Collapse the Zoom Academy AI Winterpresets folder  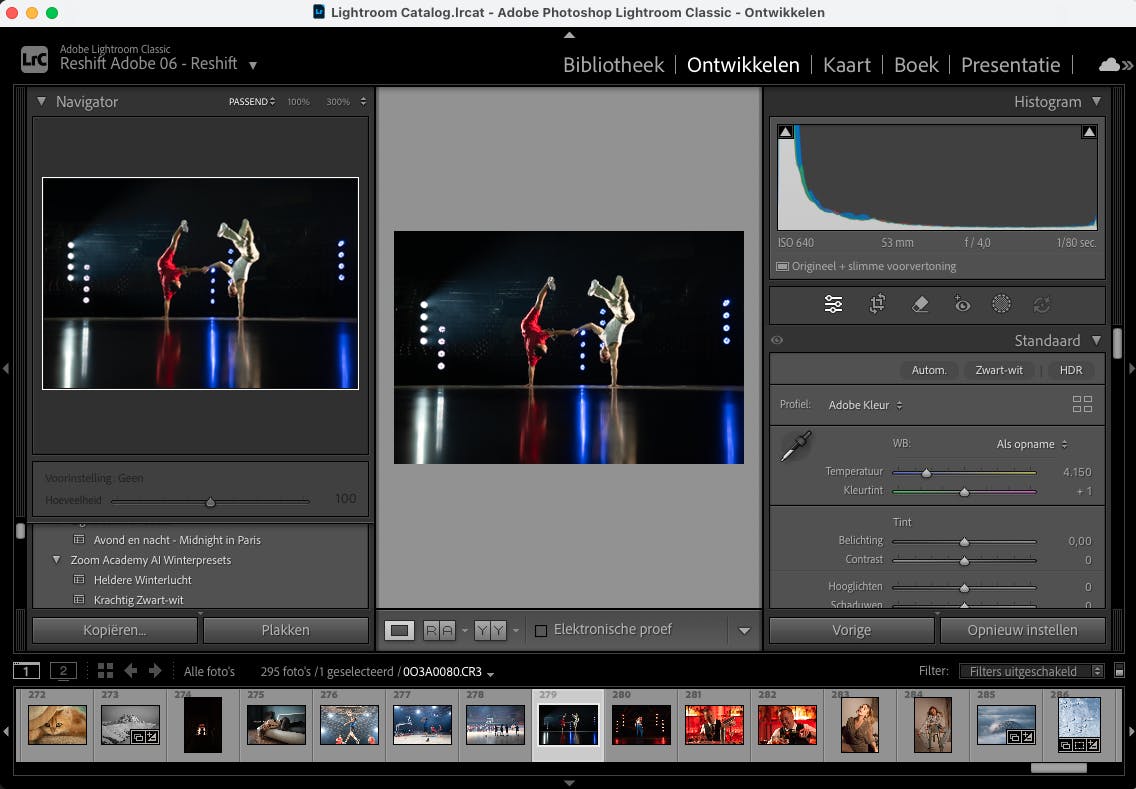pos(57,560)
